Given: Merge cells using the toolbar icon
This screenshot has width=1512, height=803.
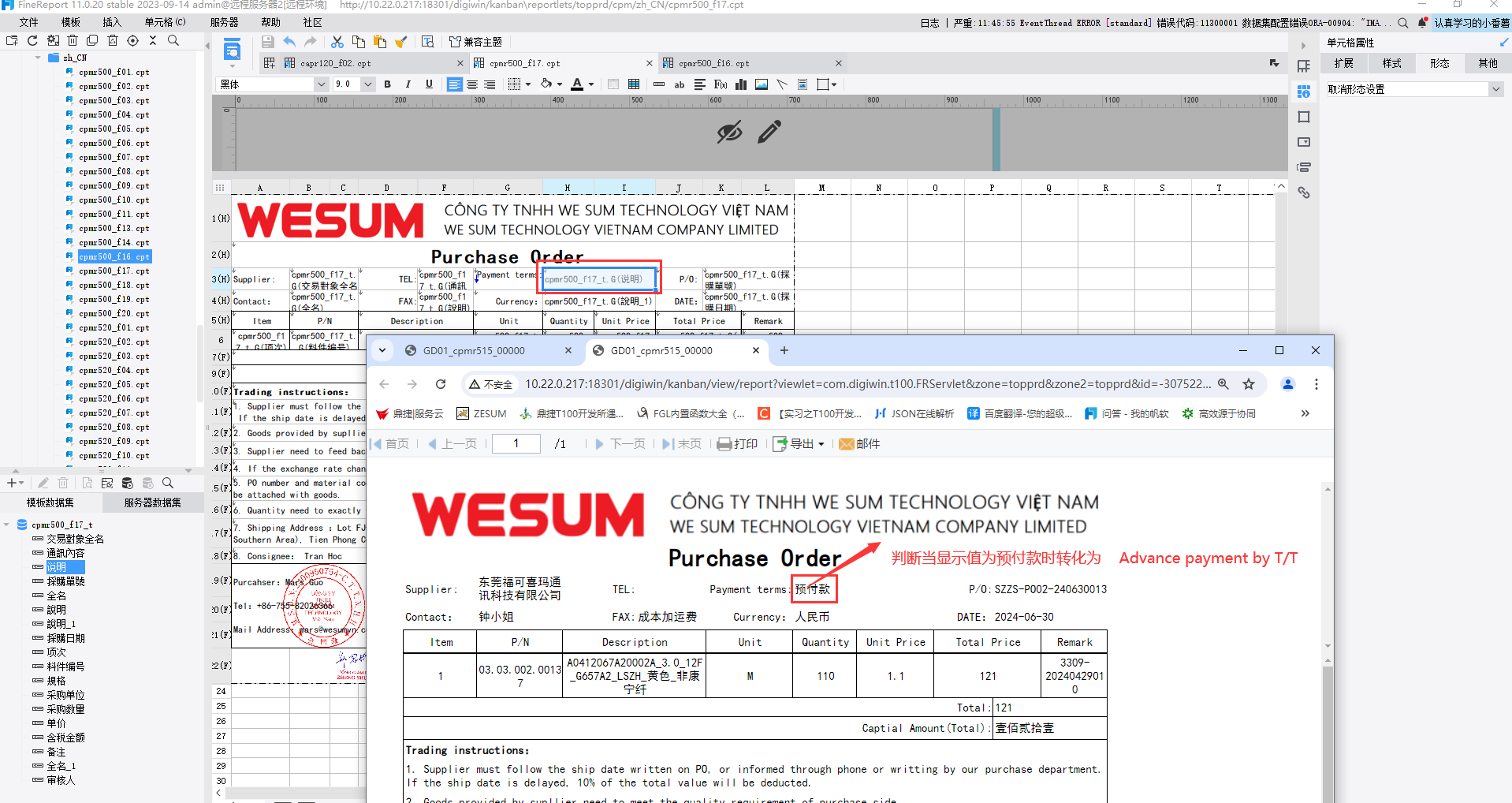Looking at the screenshot, I should [613, 84].
